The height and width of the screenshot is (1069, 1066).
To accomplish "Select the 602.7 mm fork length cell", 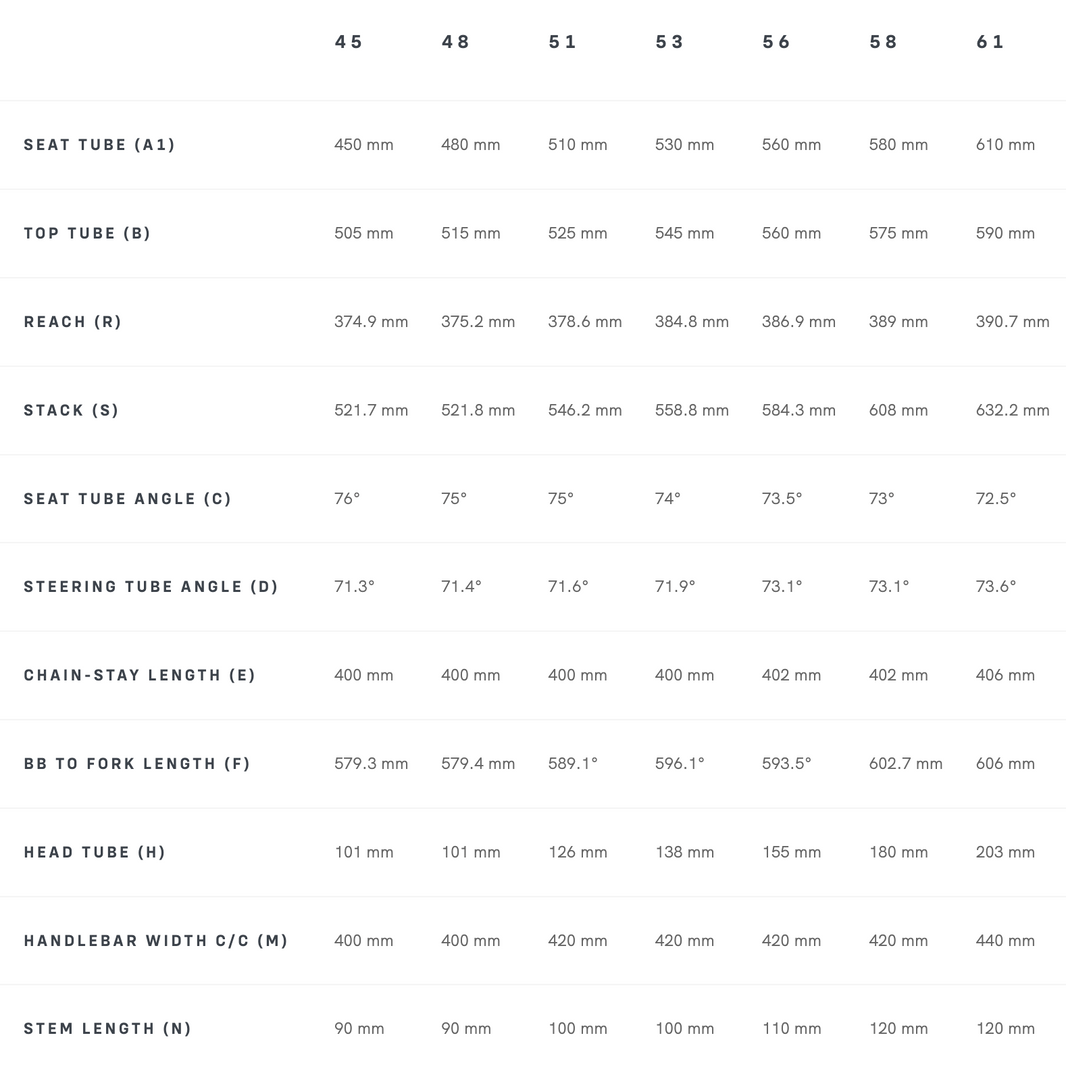I will [906, 764].
